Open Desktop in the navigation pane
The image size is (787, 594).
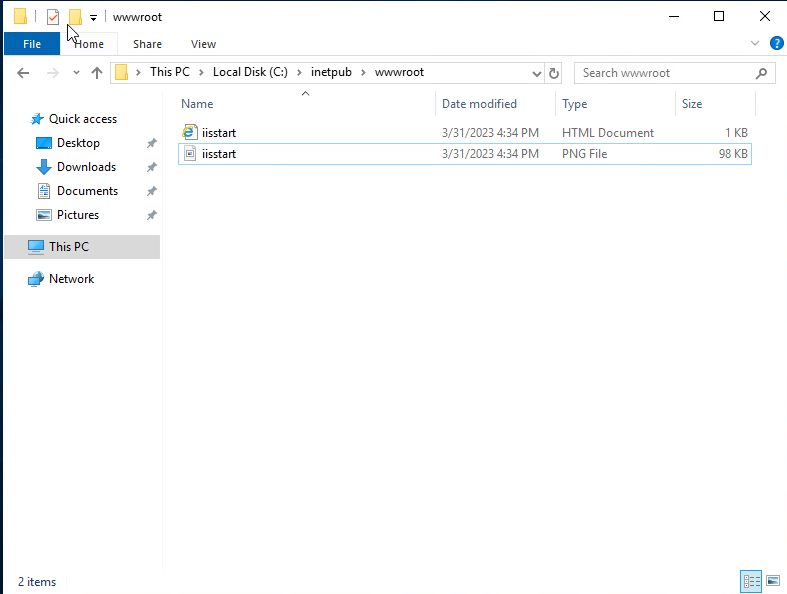pyautogui.click(x=78, y=143)
